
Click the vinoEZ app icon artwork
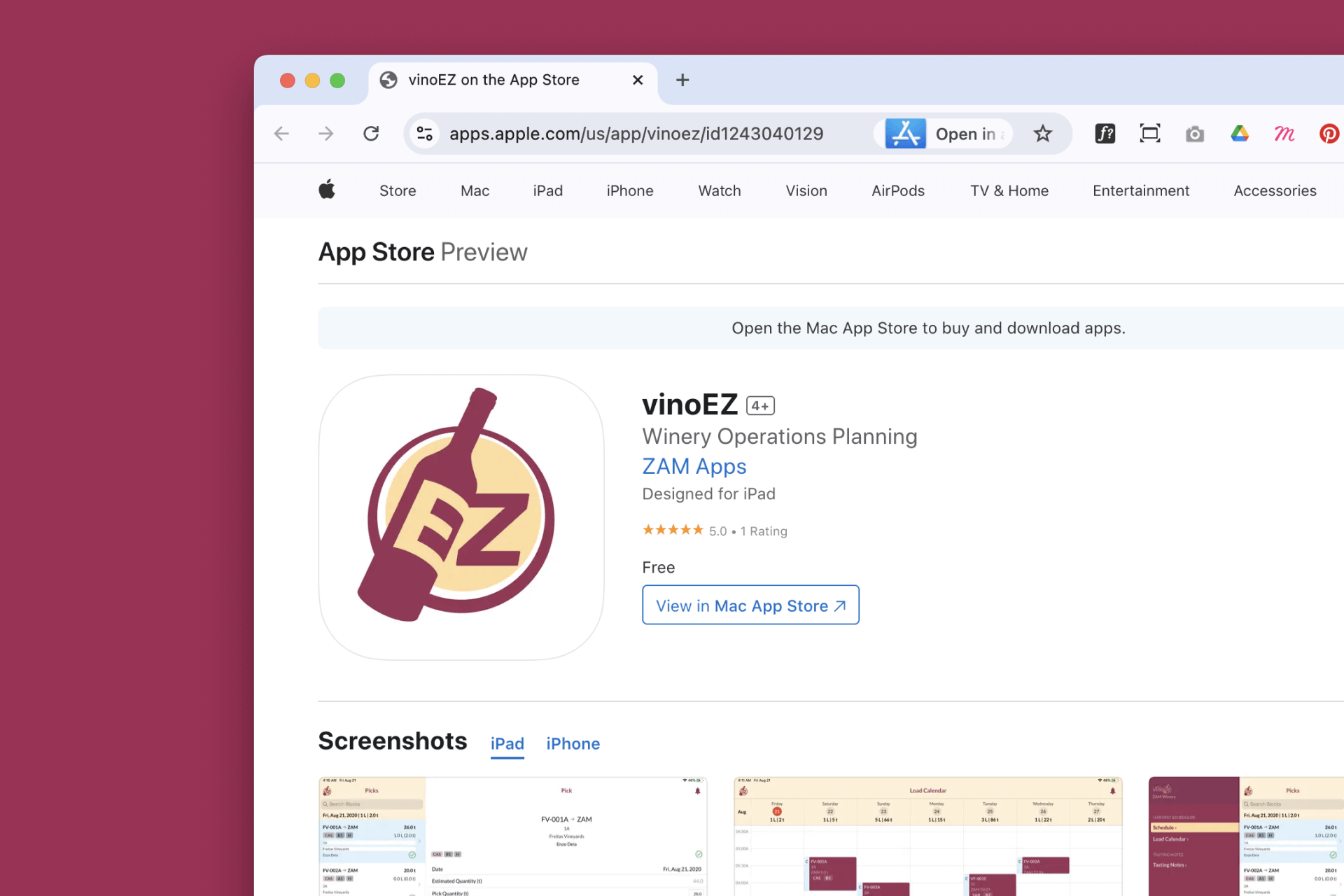[461, 517]
